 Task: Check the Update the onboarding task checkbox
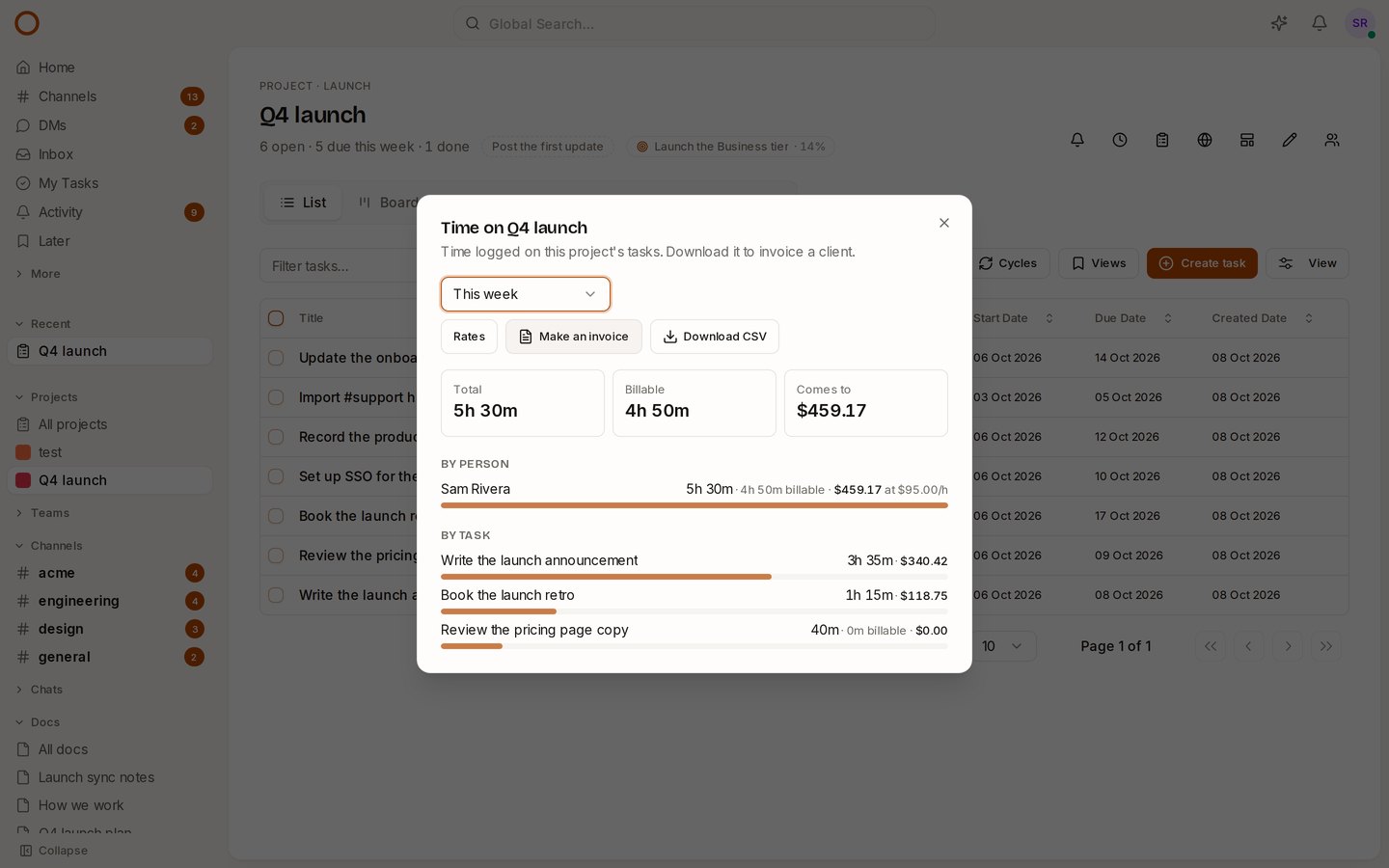(276, 358)
